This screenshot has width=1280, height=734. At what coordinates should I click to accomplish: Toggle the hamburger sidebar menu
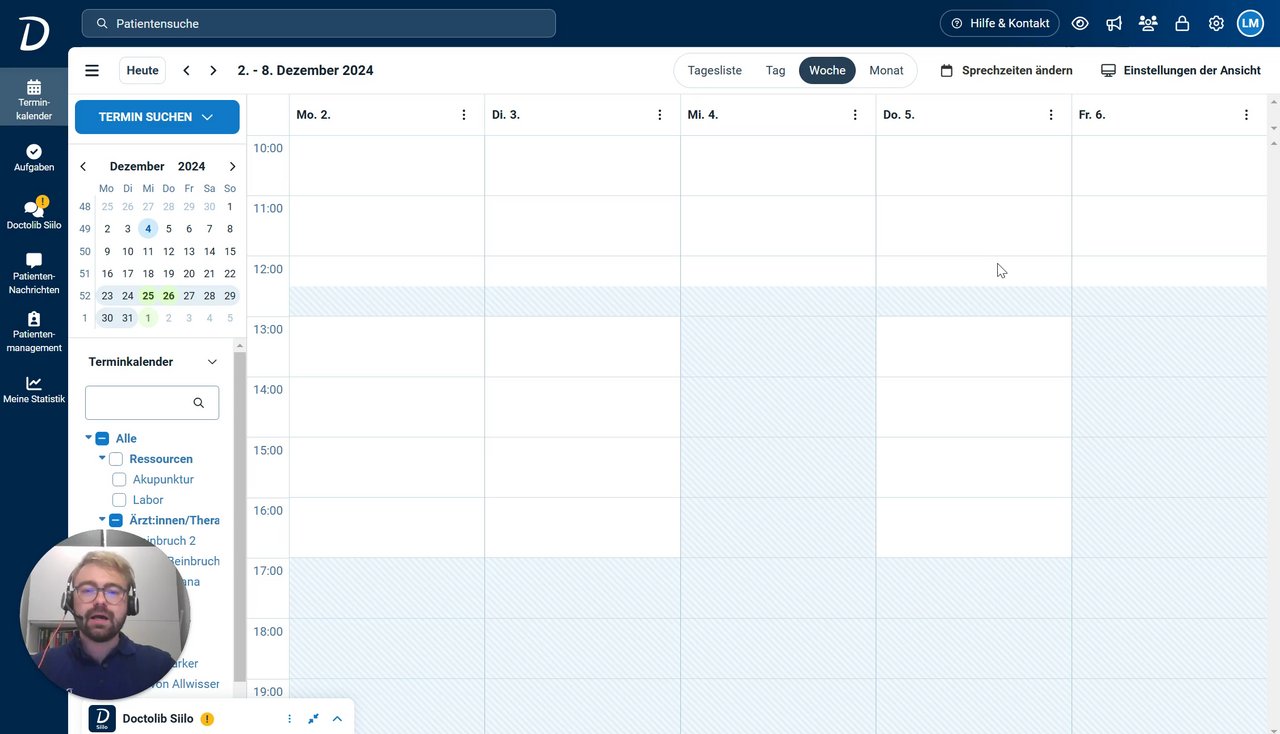92,70
